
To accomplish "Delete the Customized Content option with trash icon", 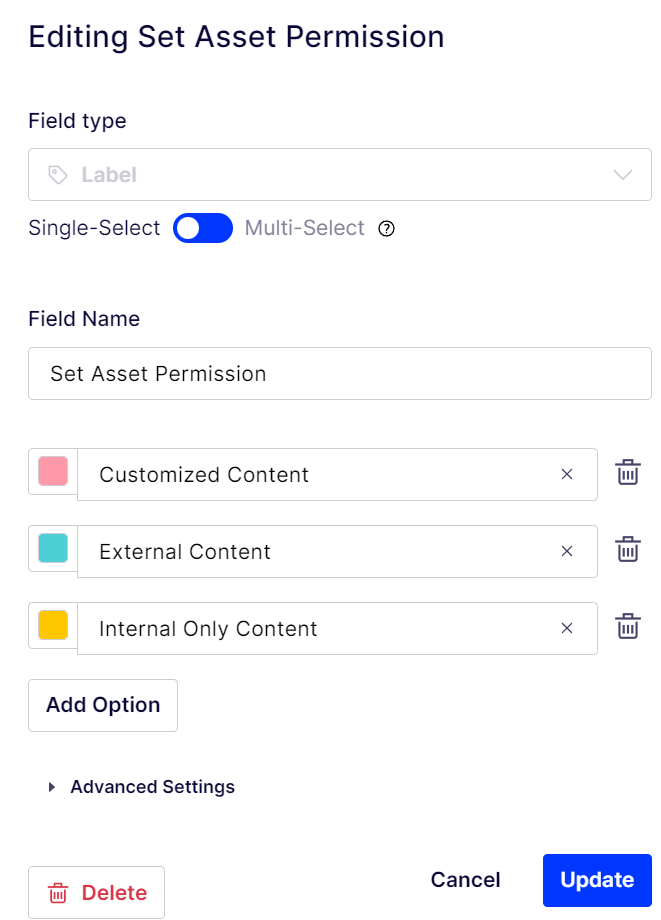I will 627,473.
